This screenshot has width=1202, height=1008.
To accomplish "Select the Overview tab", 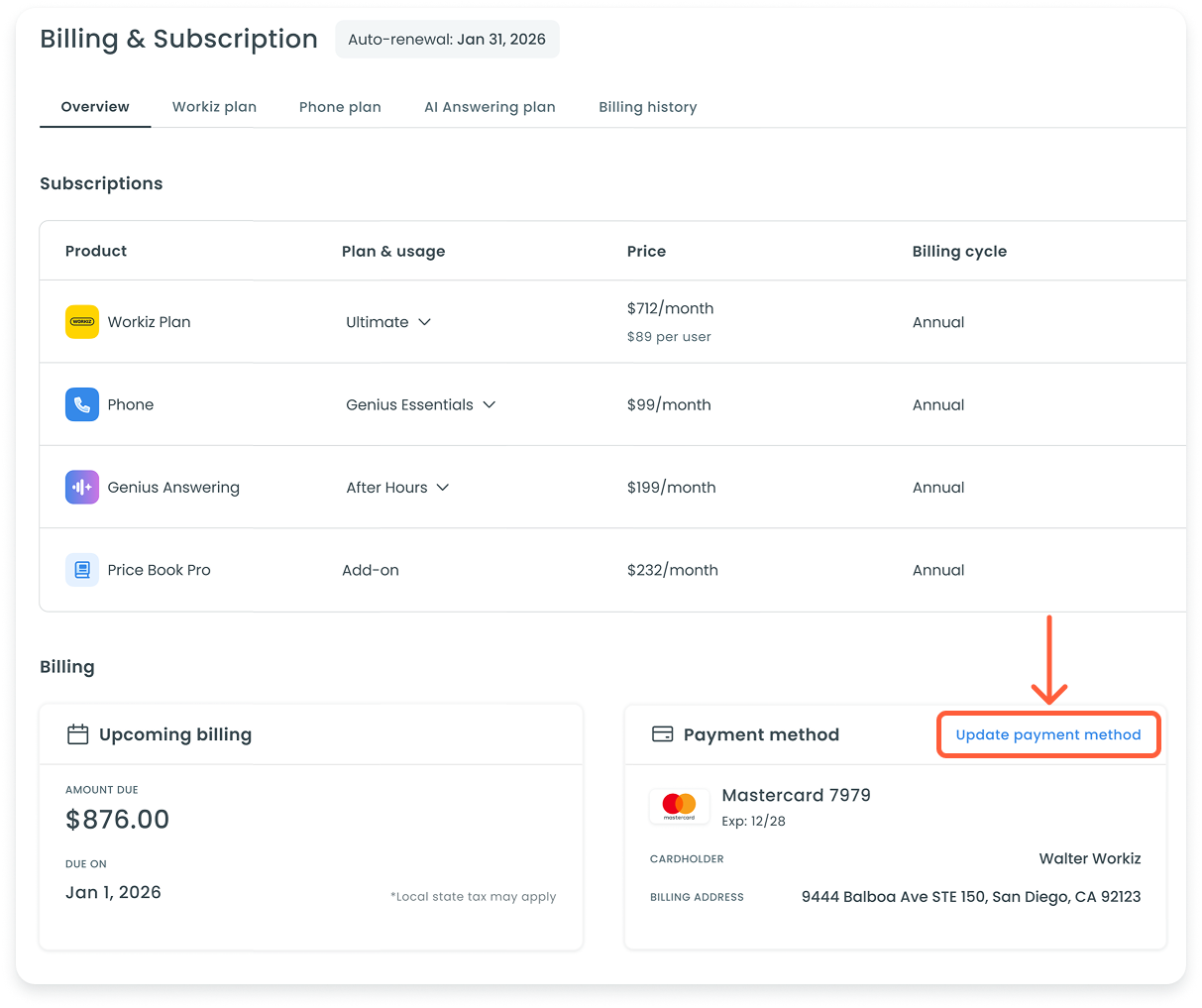I will [95, 107].
